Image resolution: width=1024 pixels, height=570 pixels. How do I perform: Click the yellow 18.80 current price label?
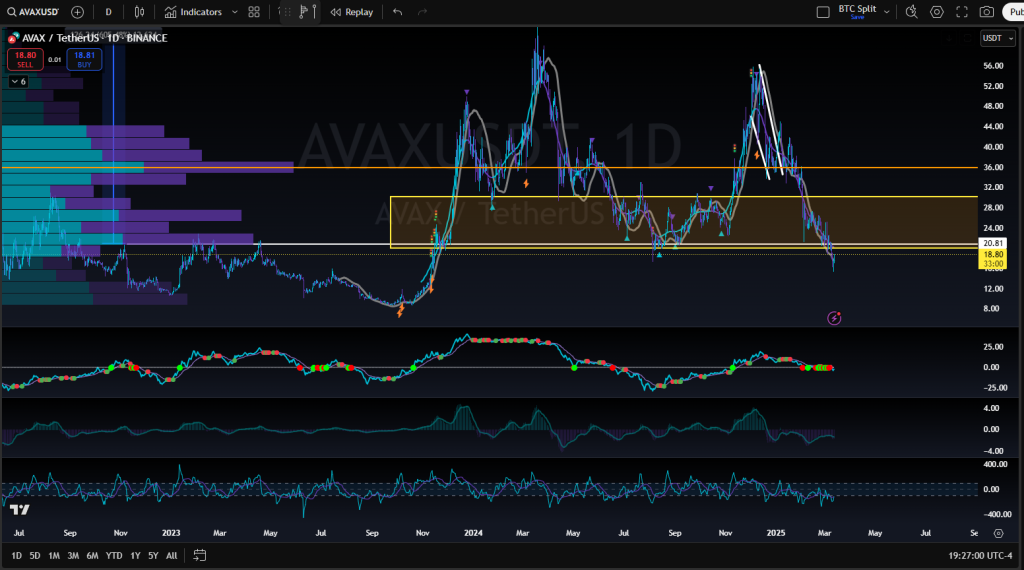[x=993, y=255]
